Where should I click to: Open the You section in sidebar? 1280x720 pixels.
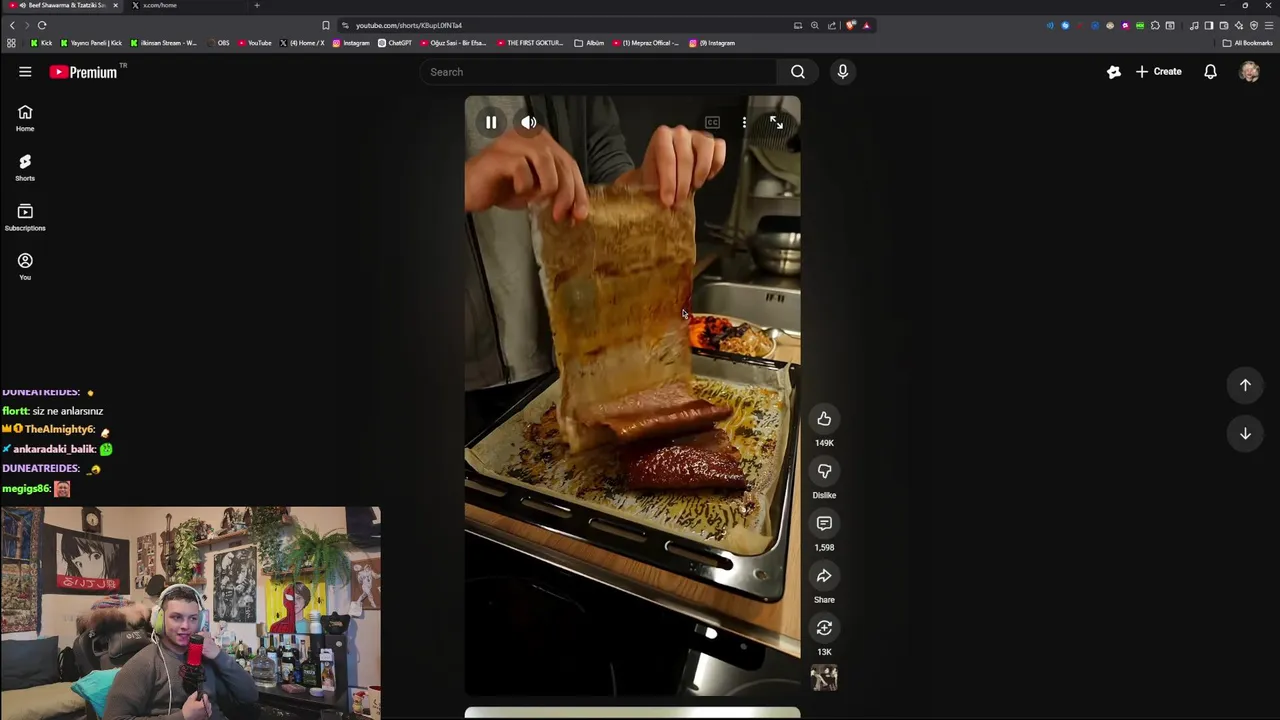(25, 266)
